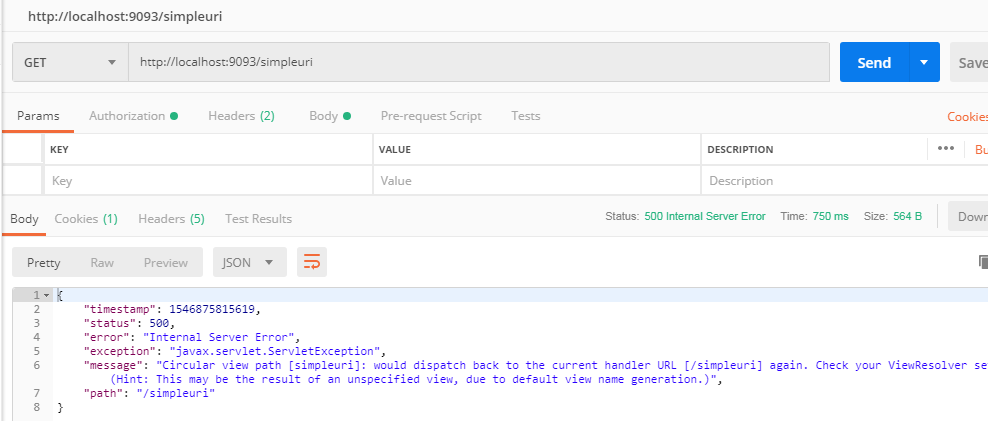
Task: Switch to Raw response view
Action: click(x=102, y=262)
